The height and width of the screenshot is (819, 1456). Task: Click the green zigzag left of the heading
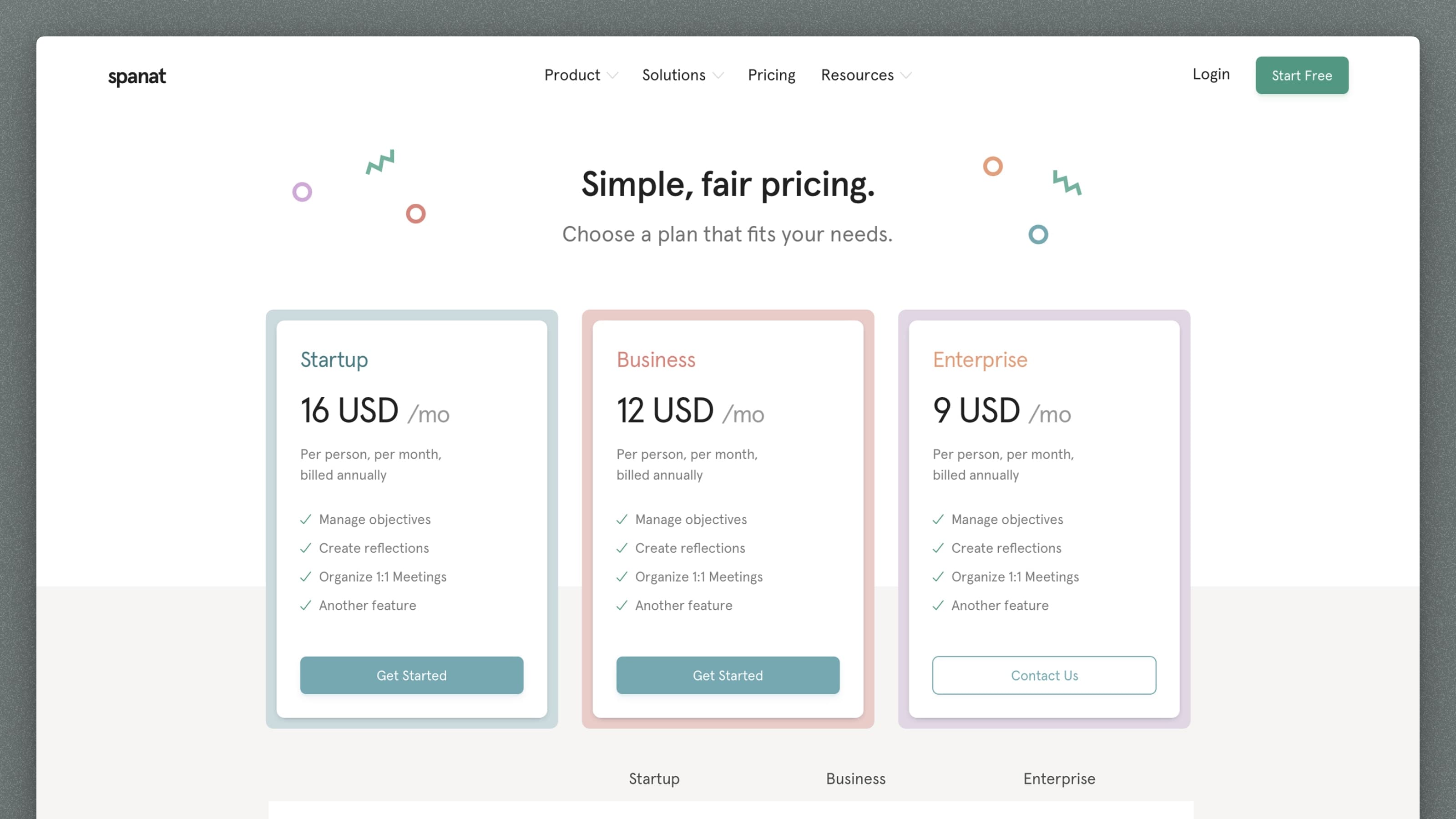click(380, 162)
